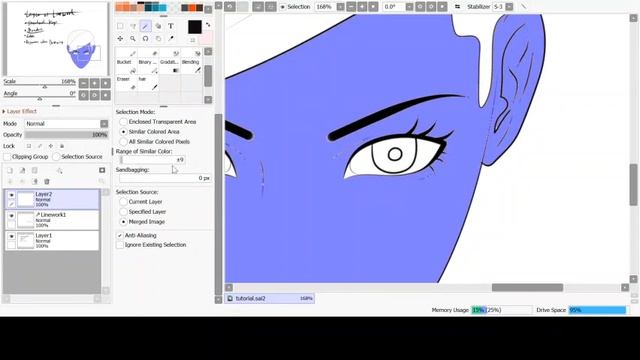Hide Layer1 using its eye icon
Image resolution: width=640 pixels, height=360 pixels.
point(11,236)
